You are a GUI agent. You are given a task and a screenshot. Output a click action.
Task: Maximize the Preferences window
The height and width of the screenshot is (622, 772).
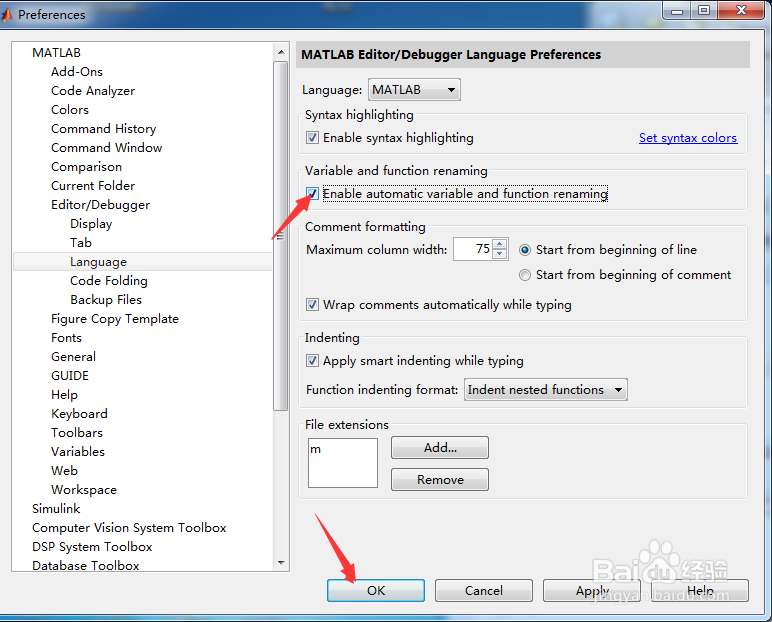tap(704, 11)
